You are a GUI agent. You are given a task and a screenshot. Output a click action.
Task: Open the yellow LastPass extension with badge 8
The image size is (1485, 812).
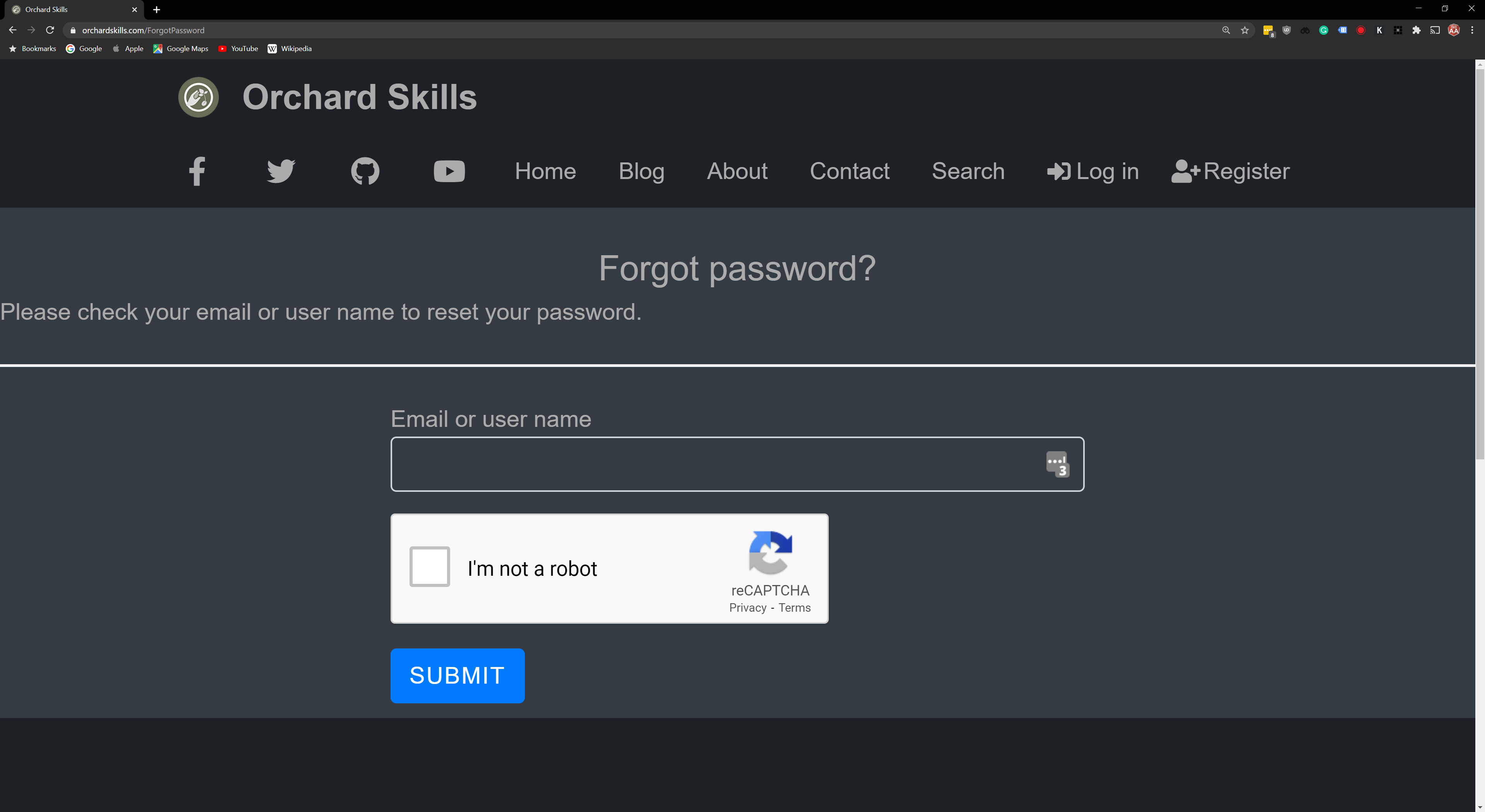(1268, 31)
